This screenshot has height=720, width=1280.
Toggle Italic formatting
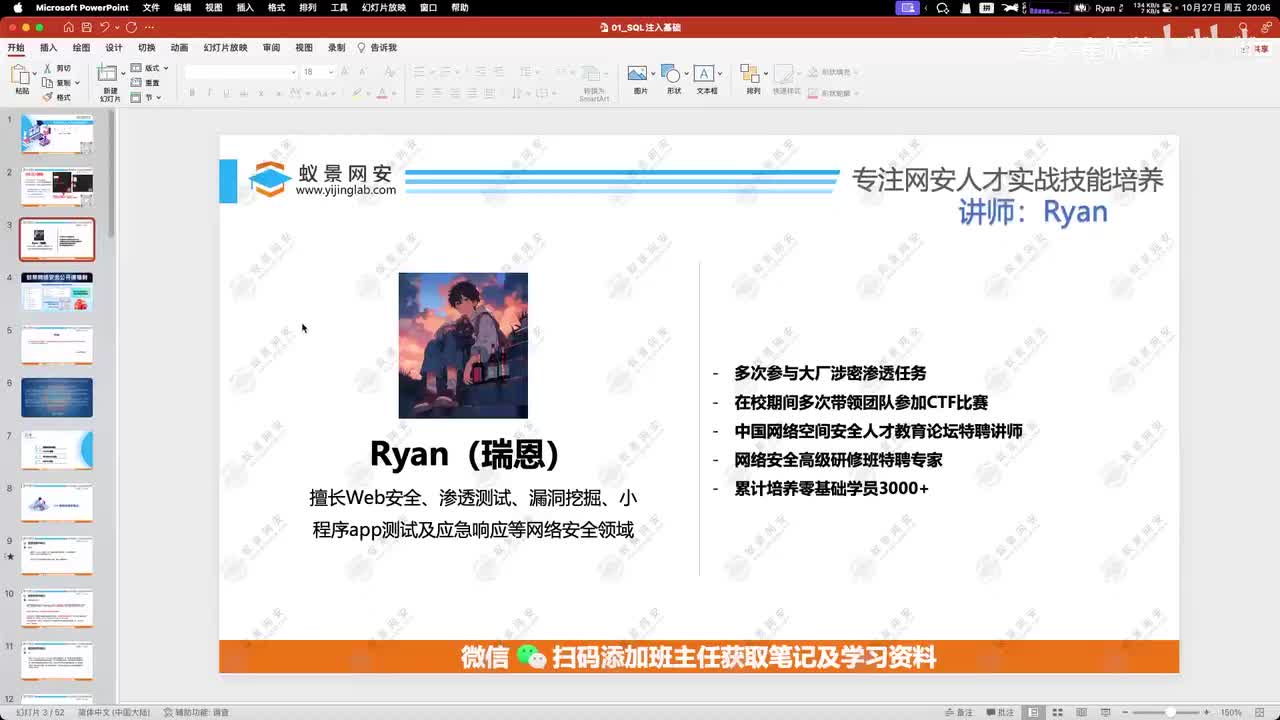point(209,93)
